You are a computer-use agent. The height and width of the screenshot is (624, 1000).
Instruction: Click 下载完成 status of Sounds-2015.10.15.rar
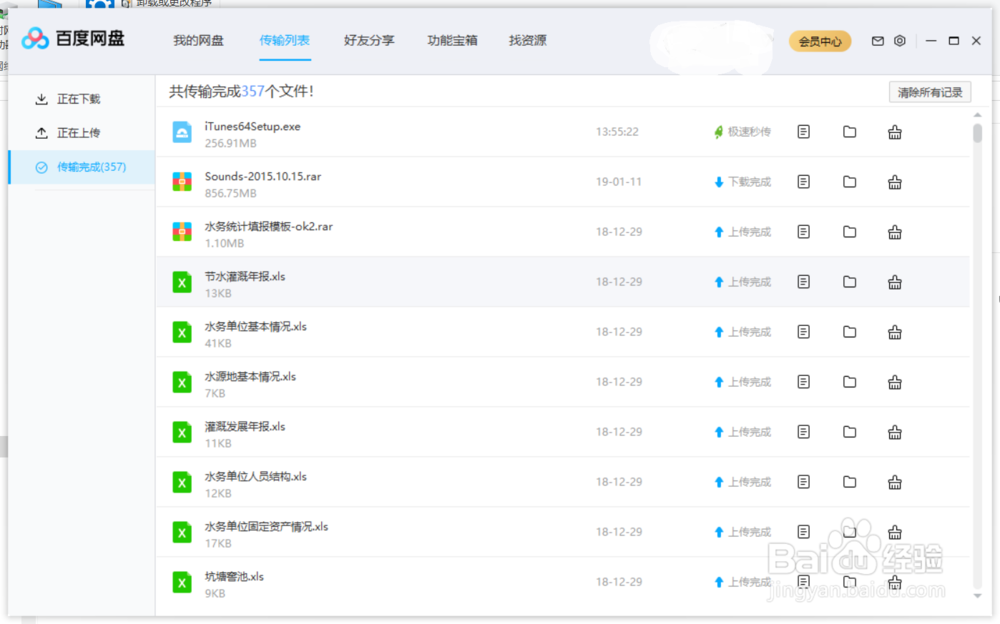(x=742, y=182)
